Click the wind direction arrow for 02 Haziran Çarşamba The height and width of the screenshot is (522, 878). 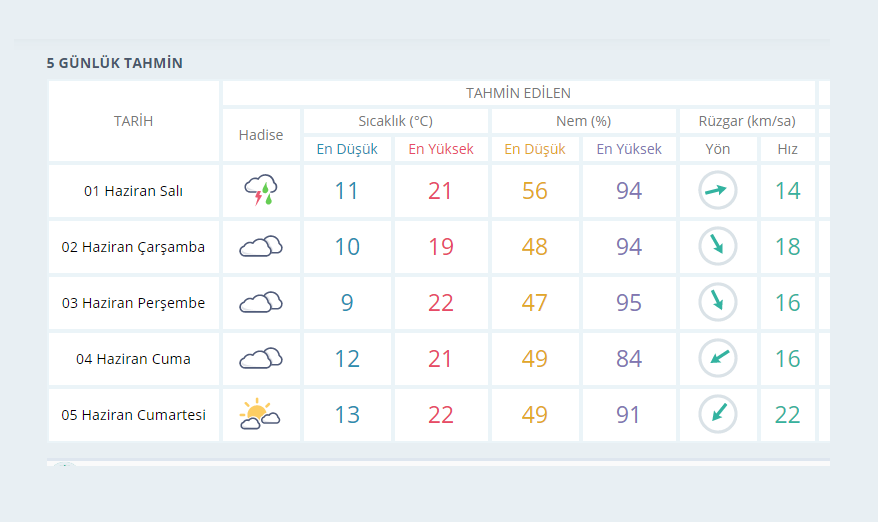717,246
